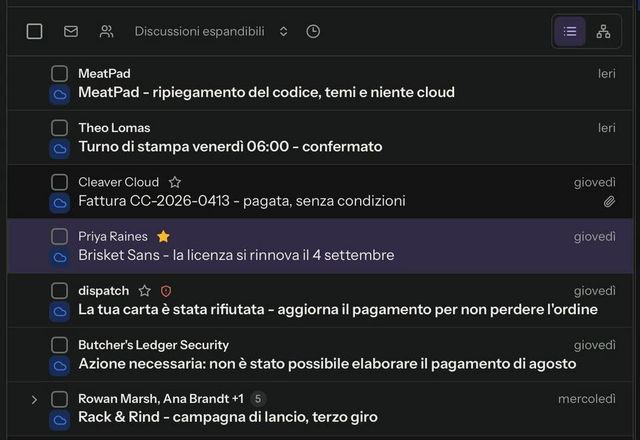This screenshot has width=640, height=440.
Task: Click the attachment paperclip on the Fattura message
Action: 609,202
